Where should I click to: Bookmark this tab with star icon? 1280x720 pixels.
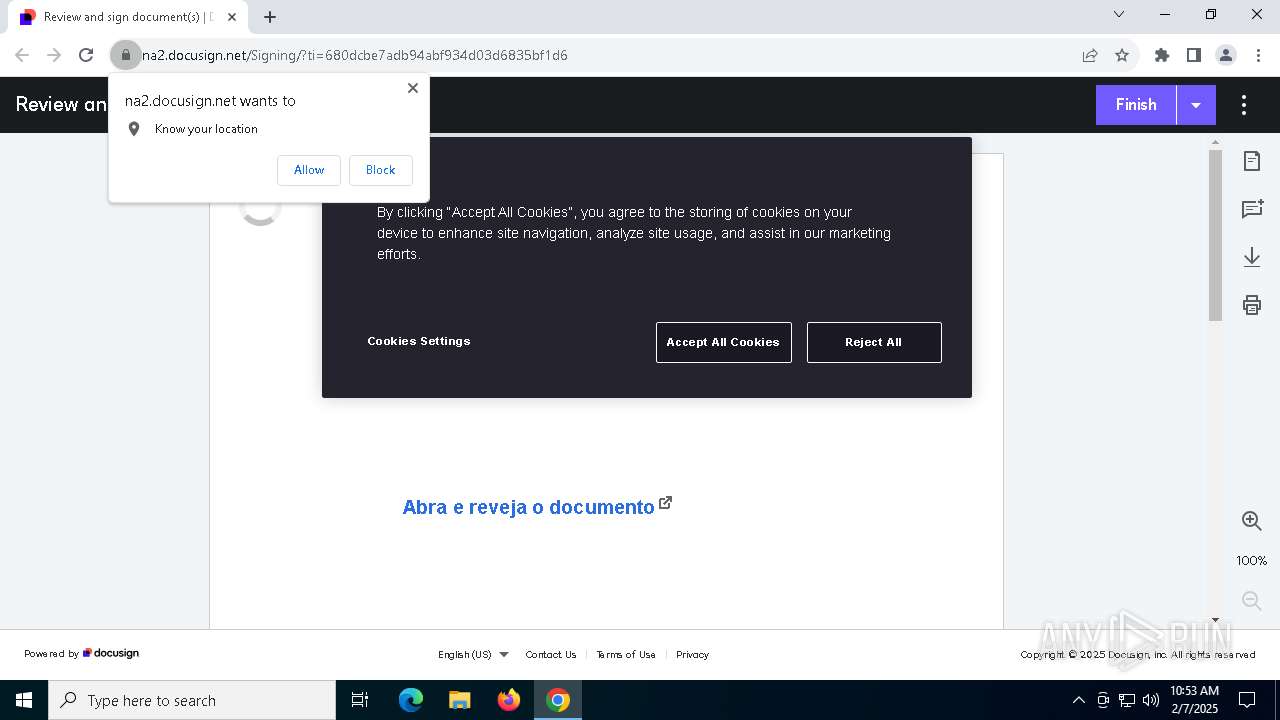(x=1122, y=55)
